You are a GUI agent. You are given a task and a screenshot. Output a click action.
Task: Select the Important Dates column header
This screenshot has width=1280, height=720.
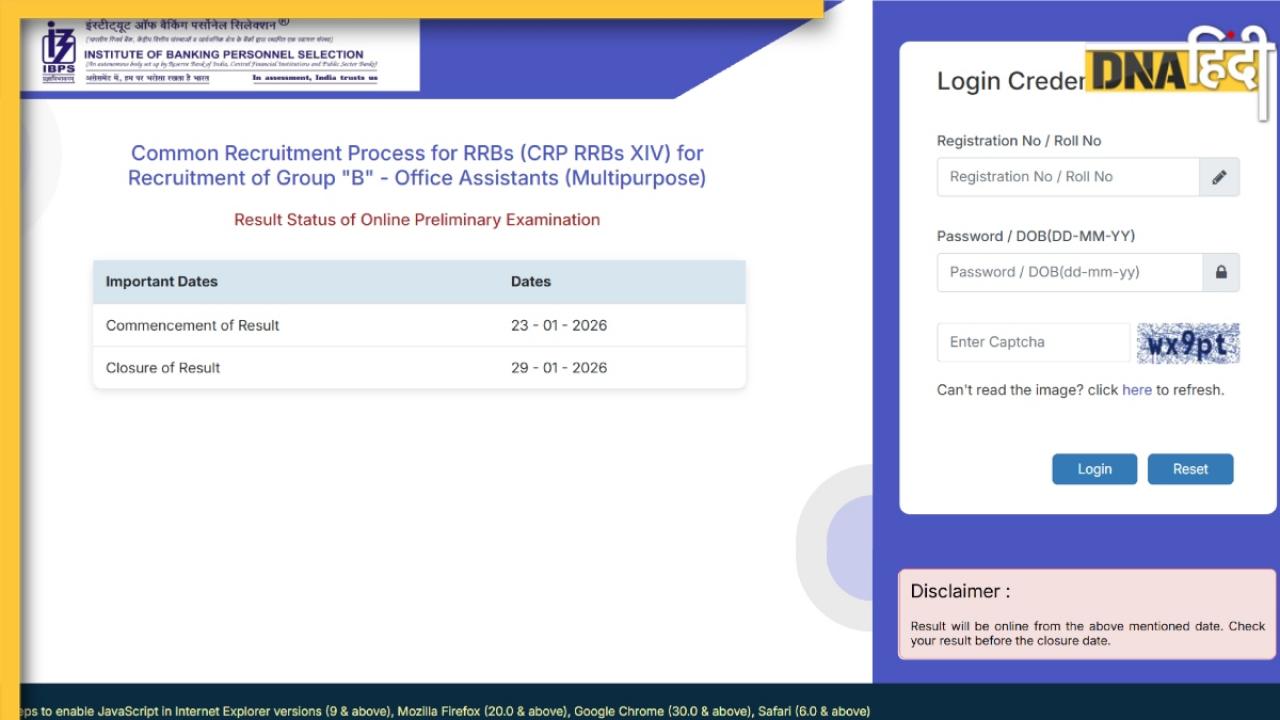point(162,282)
